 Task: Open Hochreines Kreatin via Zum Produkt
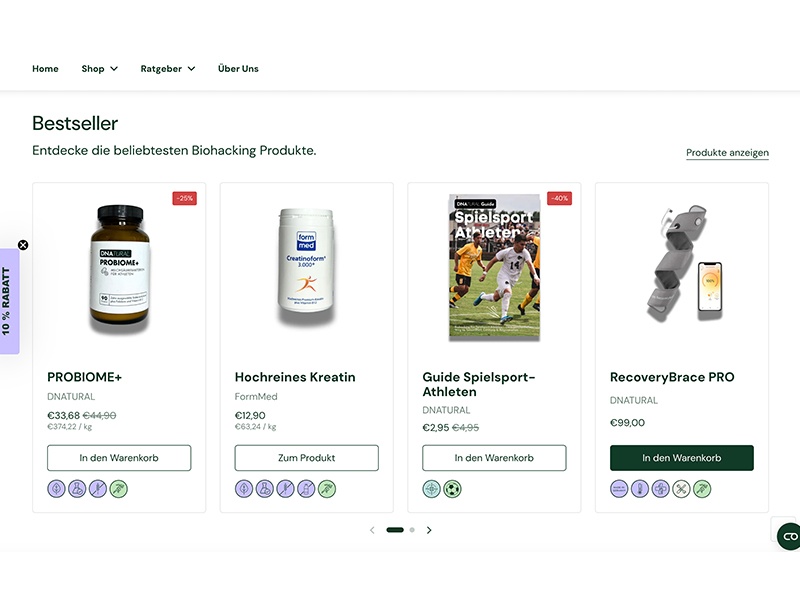tap(306, 458)
